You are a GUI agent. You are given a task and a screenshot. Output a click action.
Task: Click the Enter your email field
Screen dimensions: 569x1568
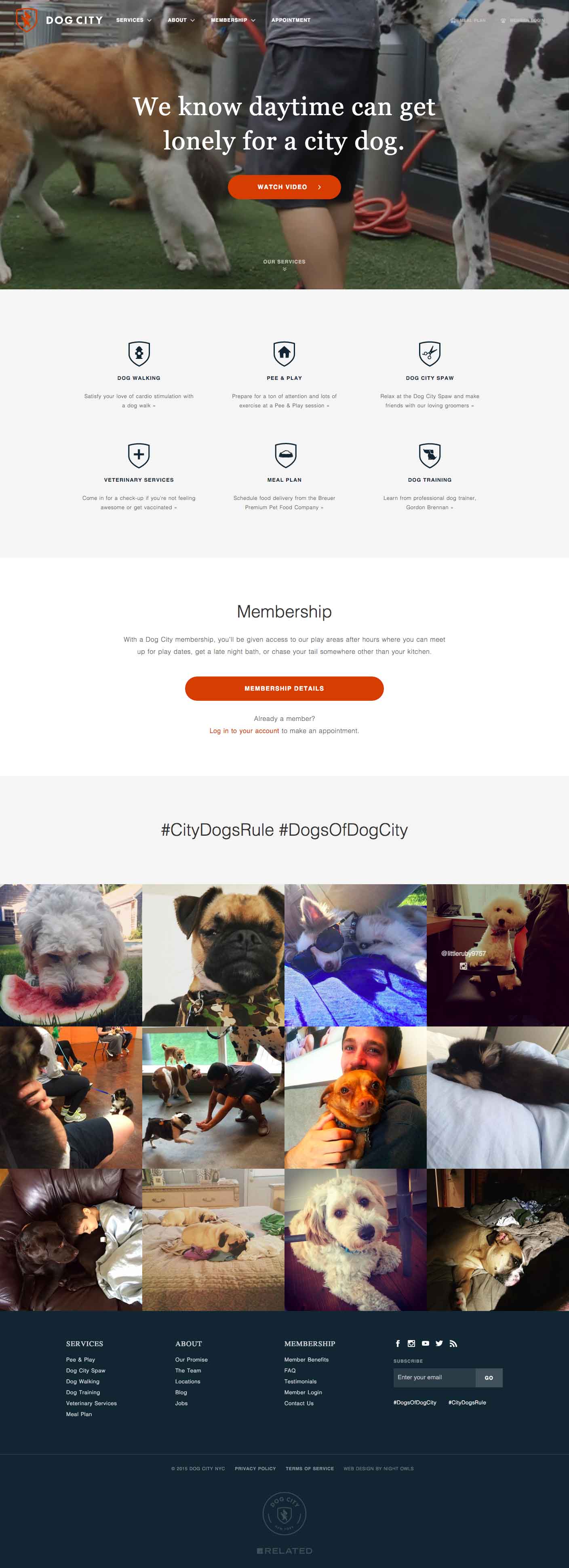click(434, 1378)
